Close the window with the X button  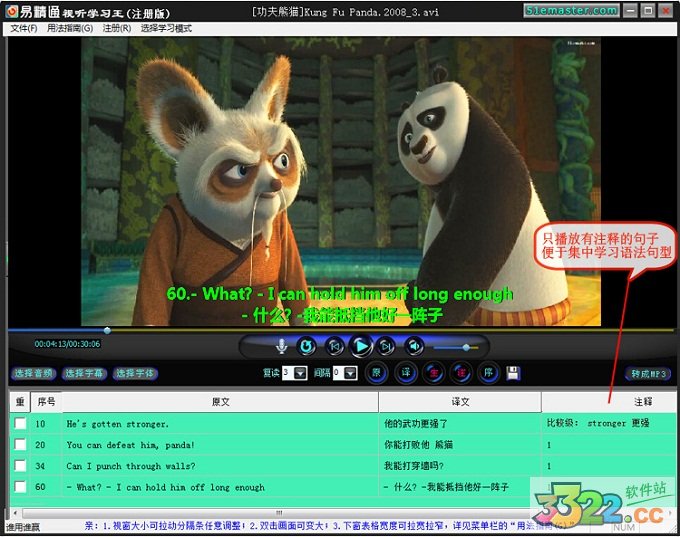[x=665, y=10]
